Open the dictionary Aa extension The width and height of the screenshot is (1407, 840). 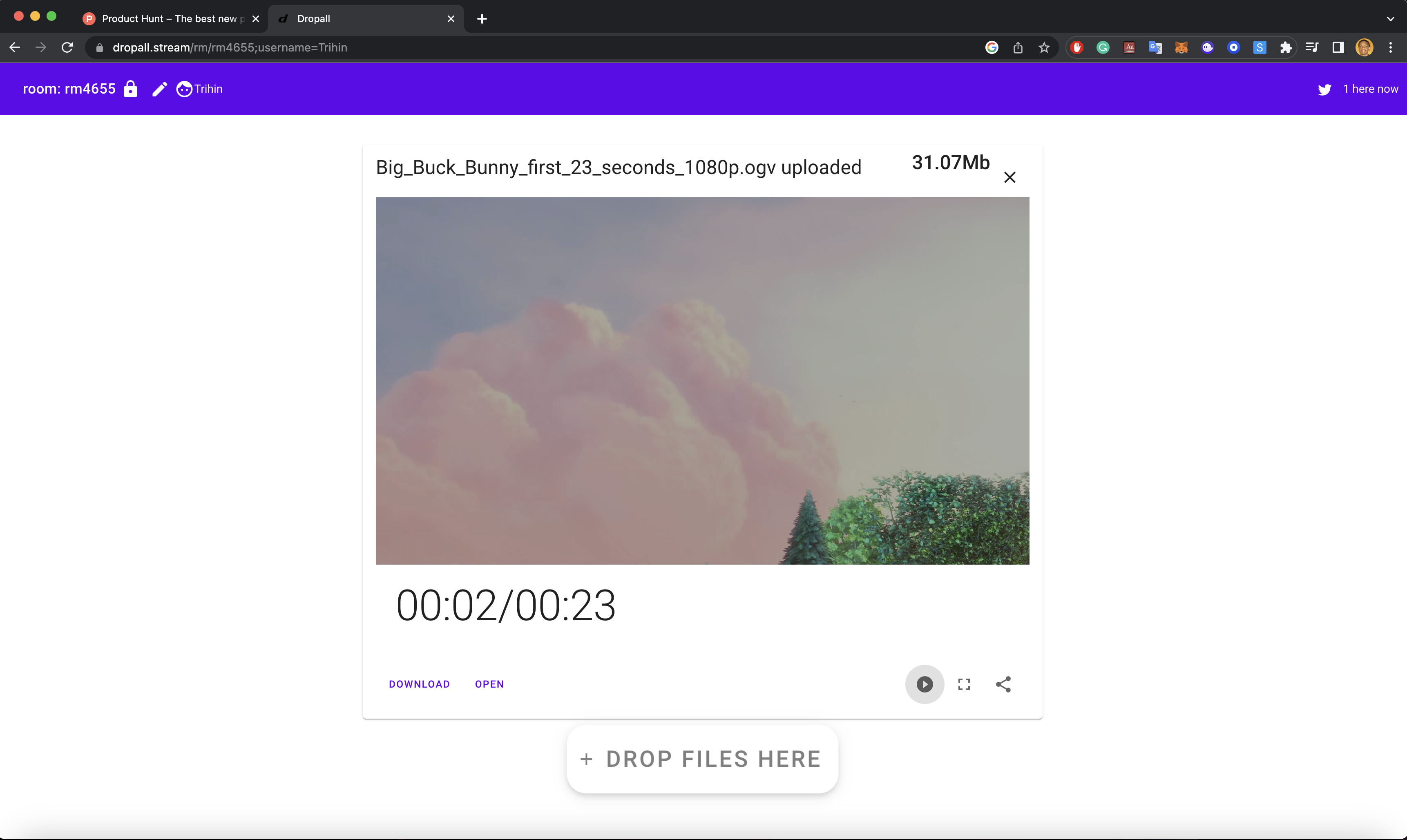click(x=1129, y=47)
